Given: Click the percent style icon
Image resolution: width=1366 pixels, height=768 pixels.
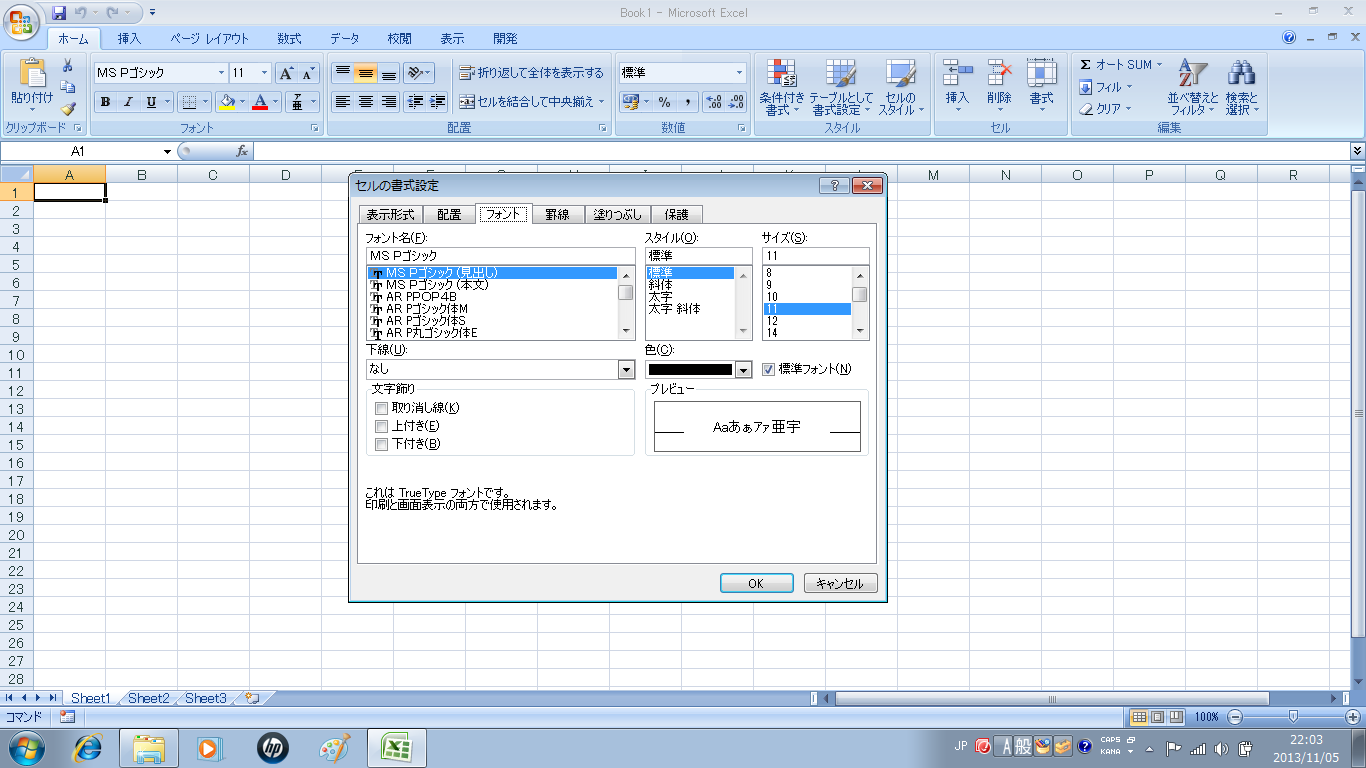Looking at the screenshot, I should point(664,102).
